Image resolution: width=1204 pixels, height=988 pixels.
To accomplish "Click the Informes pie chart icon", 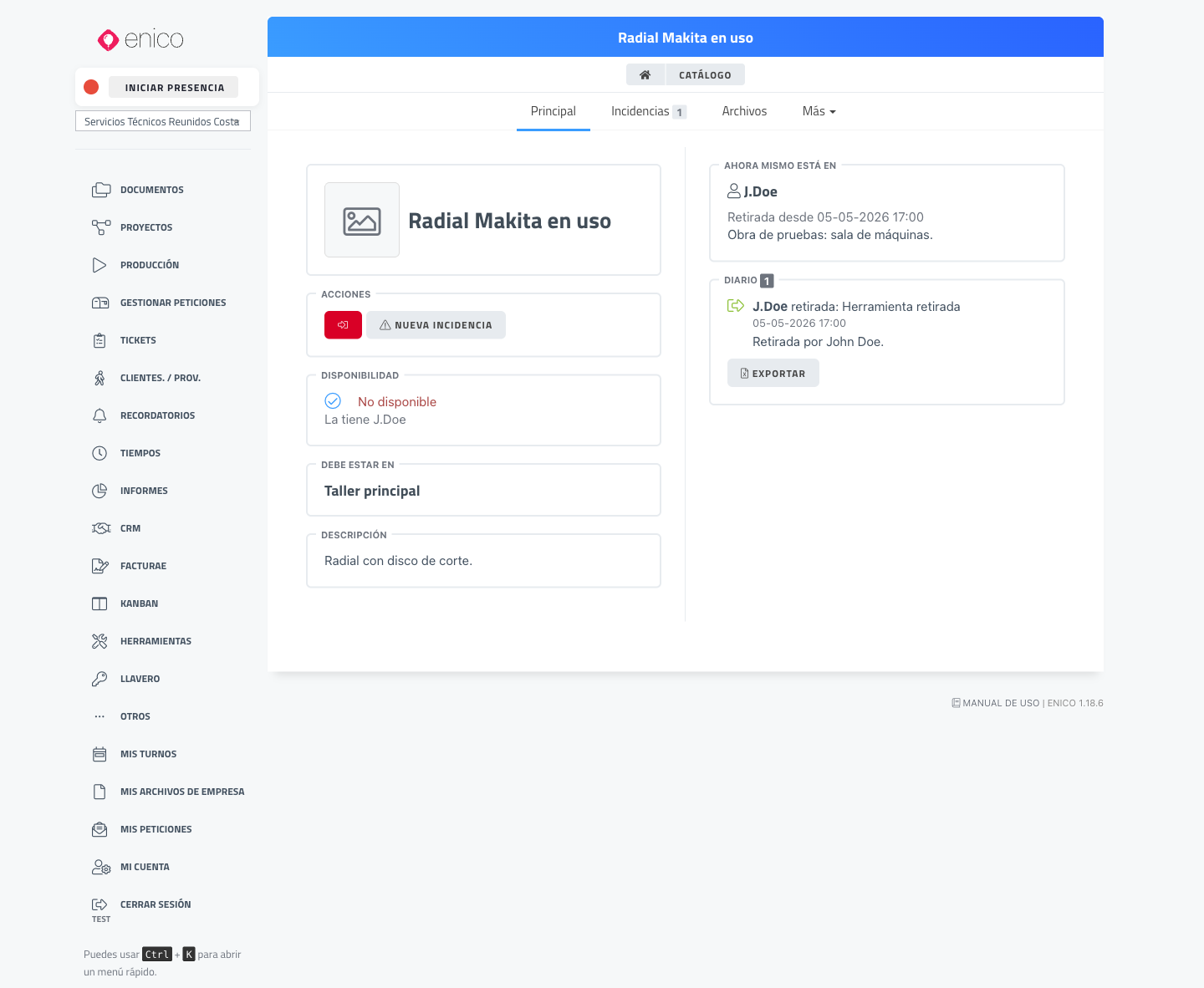I will point(99,491).
